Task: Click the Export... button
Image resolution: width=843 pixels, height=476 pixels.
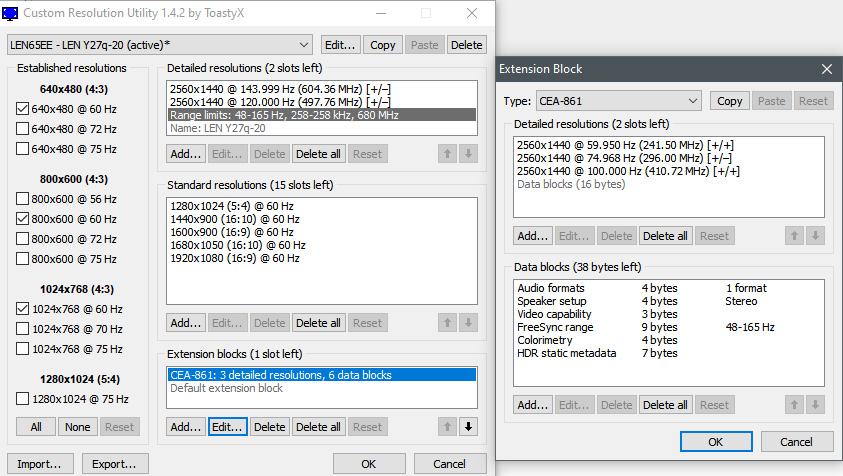Action: pyautogui.click(x=115, y=464)
